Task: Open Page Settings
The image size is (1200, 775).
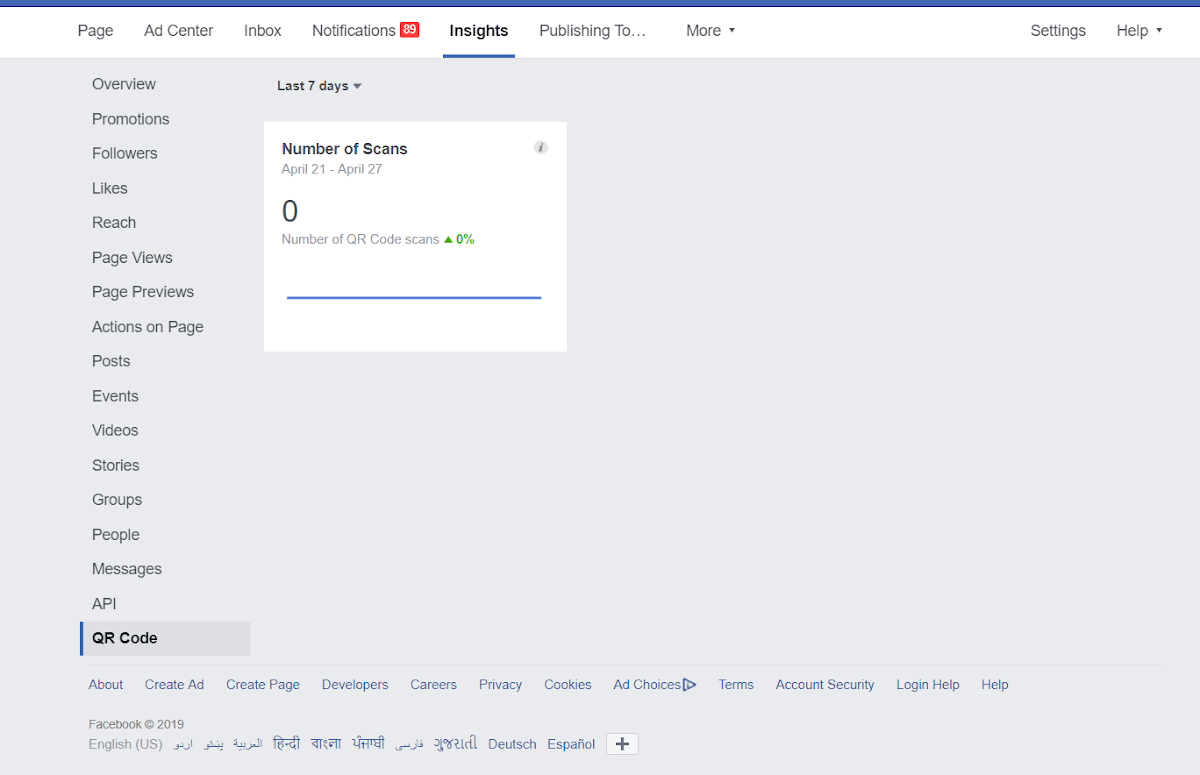Action: pos(1057,31)
